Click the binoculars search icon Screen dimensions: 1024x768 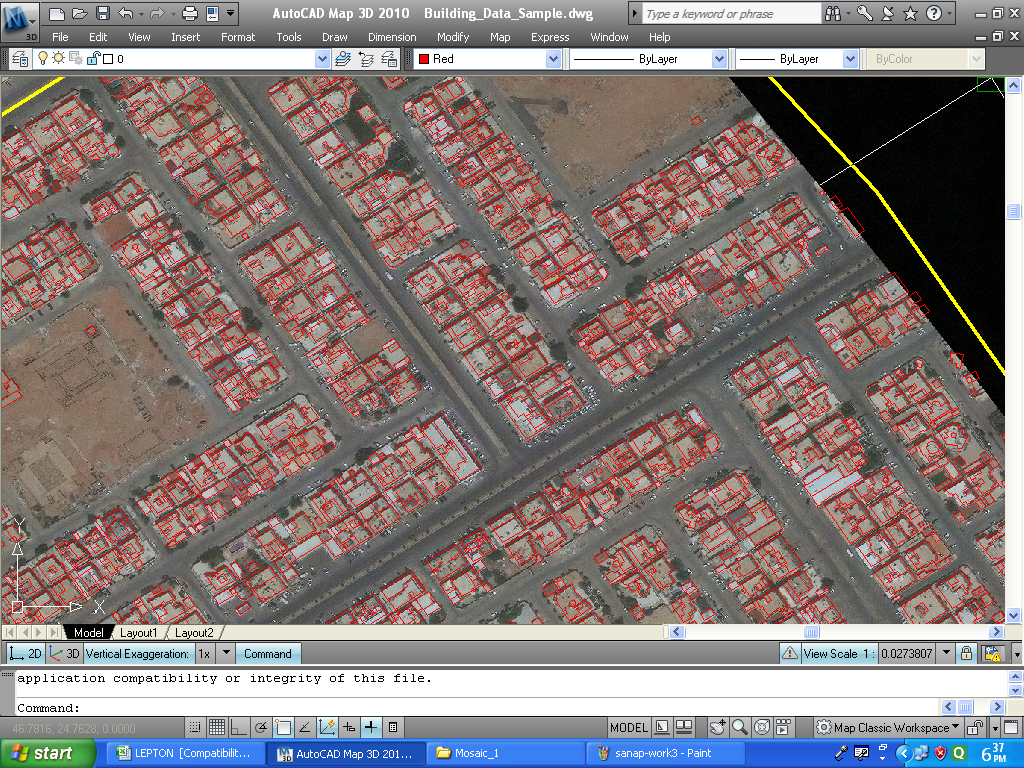(833, 13)
